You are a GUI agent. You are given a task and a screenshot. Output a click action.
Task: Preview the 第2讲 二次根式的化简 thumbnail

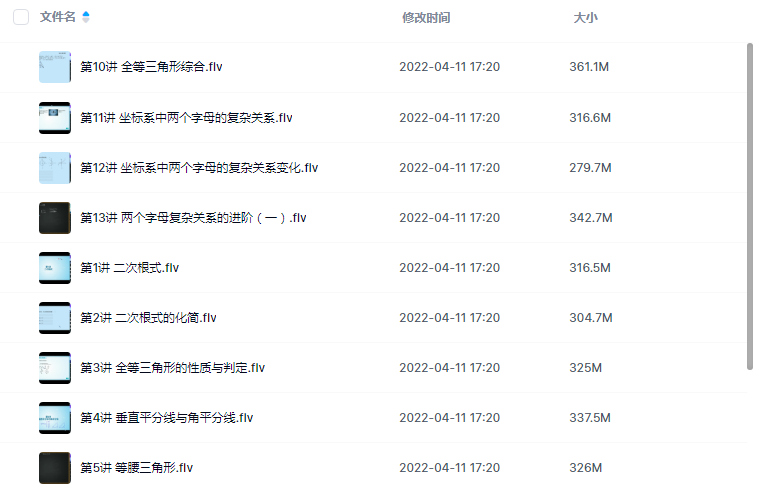pyautogui.click(x=55, y=318)
